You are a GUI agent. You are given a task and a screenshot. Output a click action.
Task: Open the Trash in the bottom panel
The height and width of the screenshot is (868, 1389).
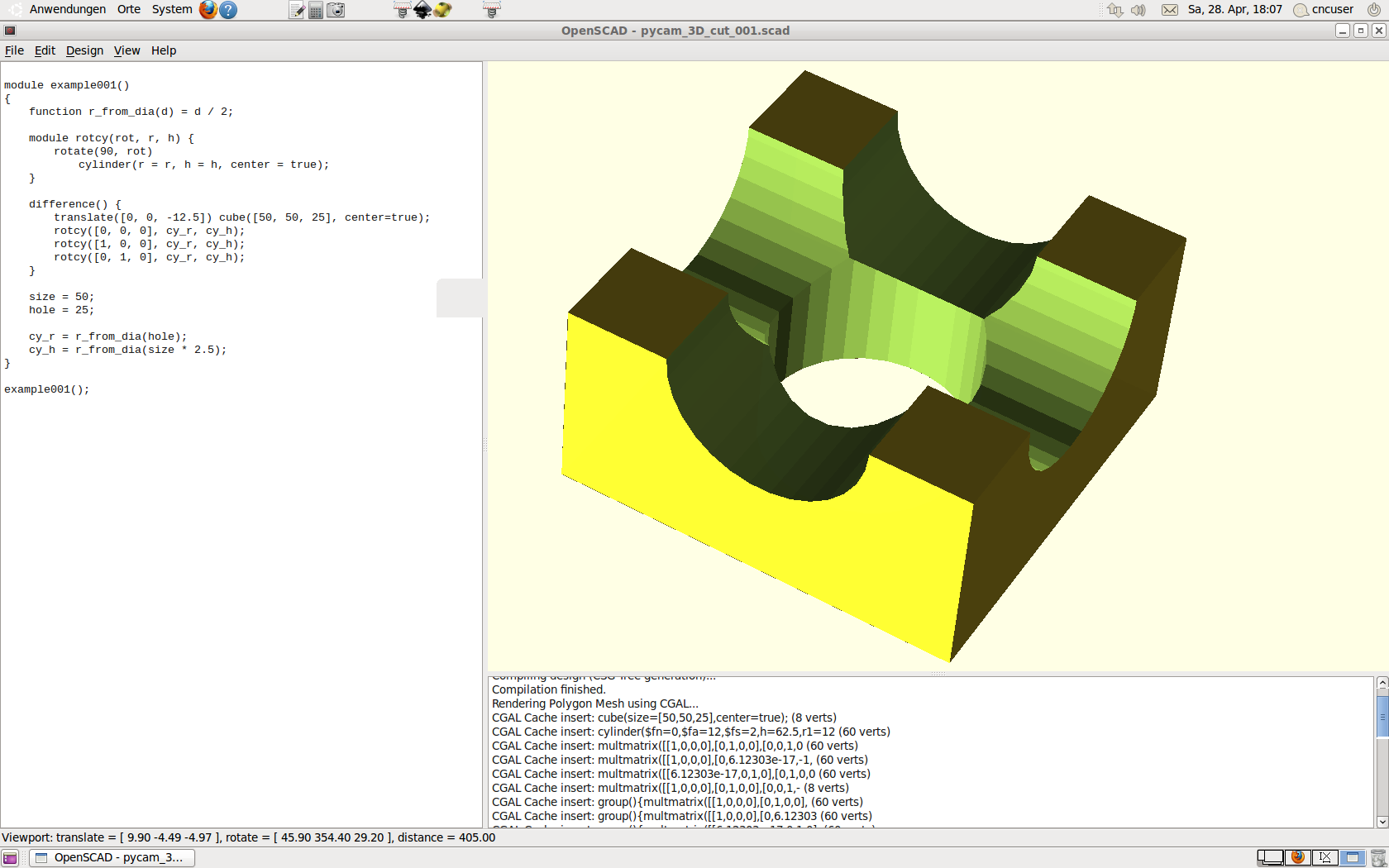1377,858
